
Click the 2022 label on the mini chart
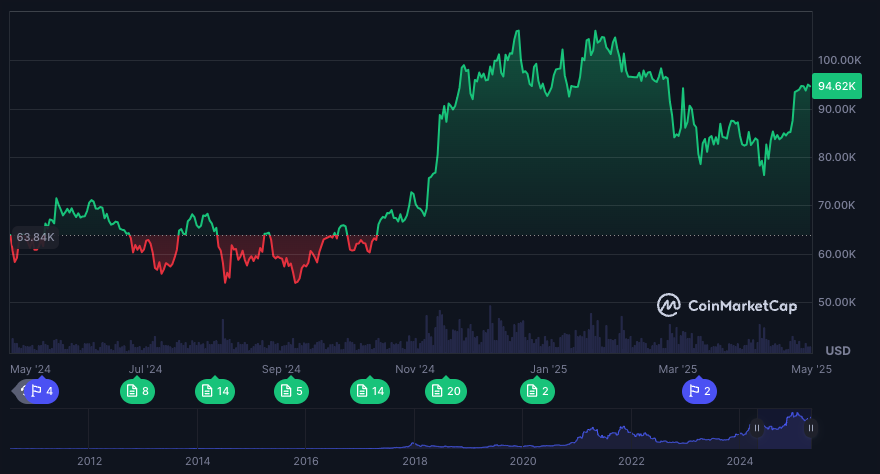point(631,461)
